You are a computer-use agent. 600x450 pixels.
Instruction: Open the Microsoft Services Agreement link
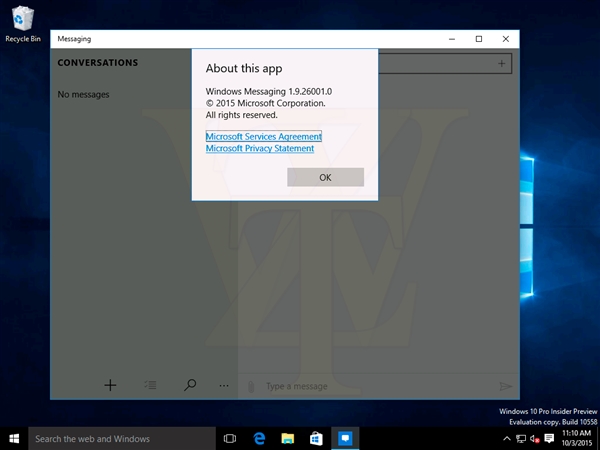pos(263,136)
